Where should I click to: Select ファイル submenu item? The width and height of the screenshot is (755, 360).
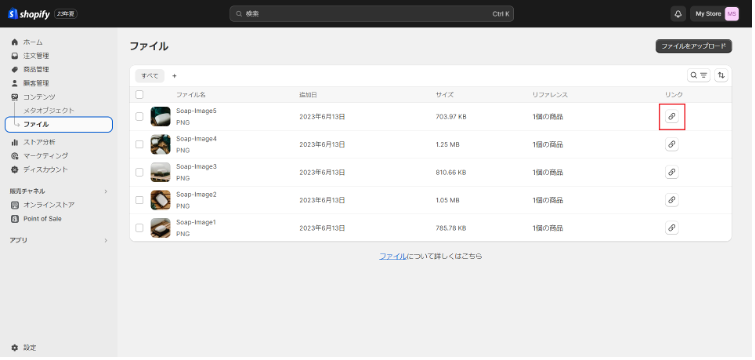click(59, 124)
